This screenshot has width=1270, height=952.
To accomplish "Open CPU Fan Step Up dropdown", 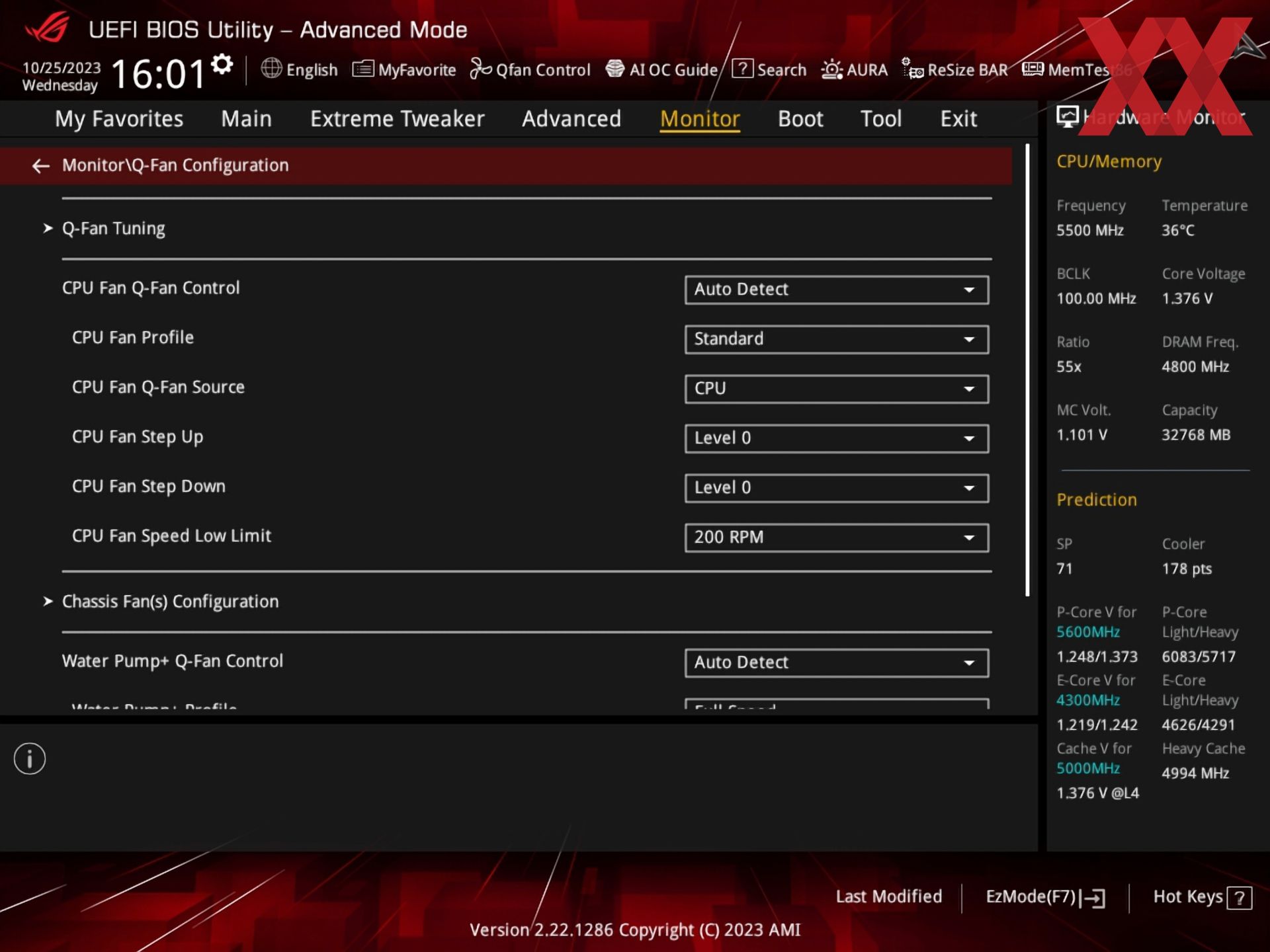I will coord(837,438).
